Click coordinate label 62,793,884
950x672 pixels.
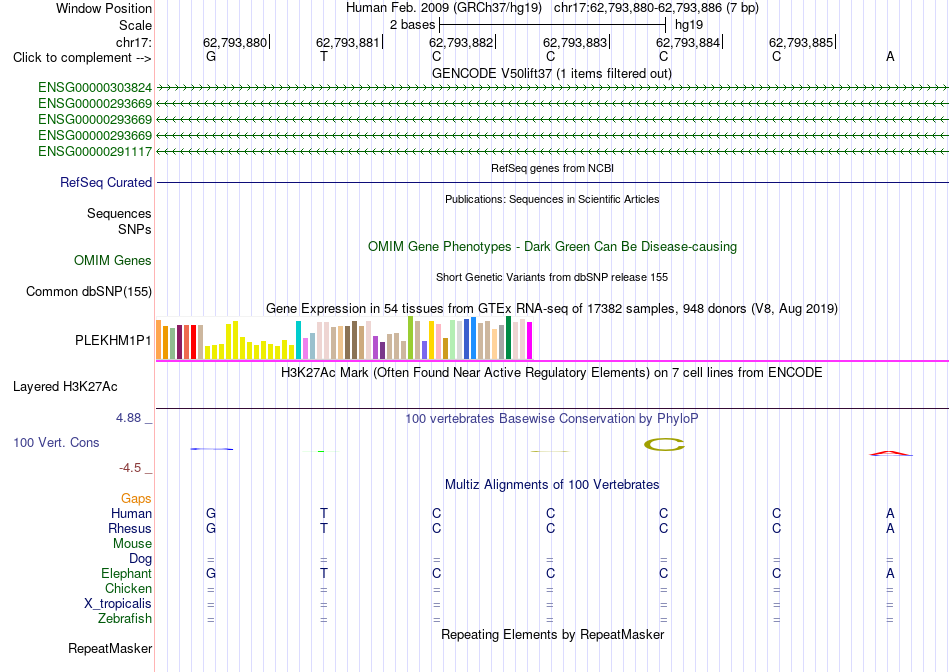pyautogui.click(x=688, y=42)
